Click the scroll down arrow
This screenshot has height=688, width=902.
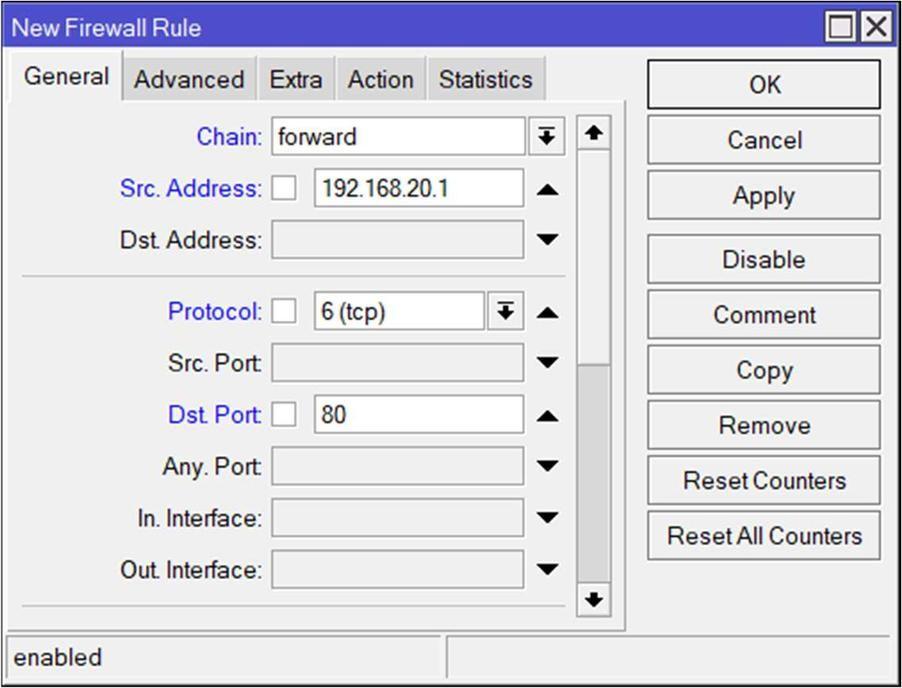[594, 599]
